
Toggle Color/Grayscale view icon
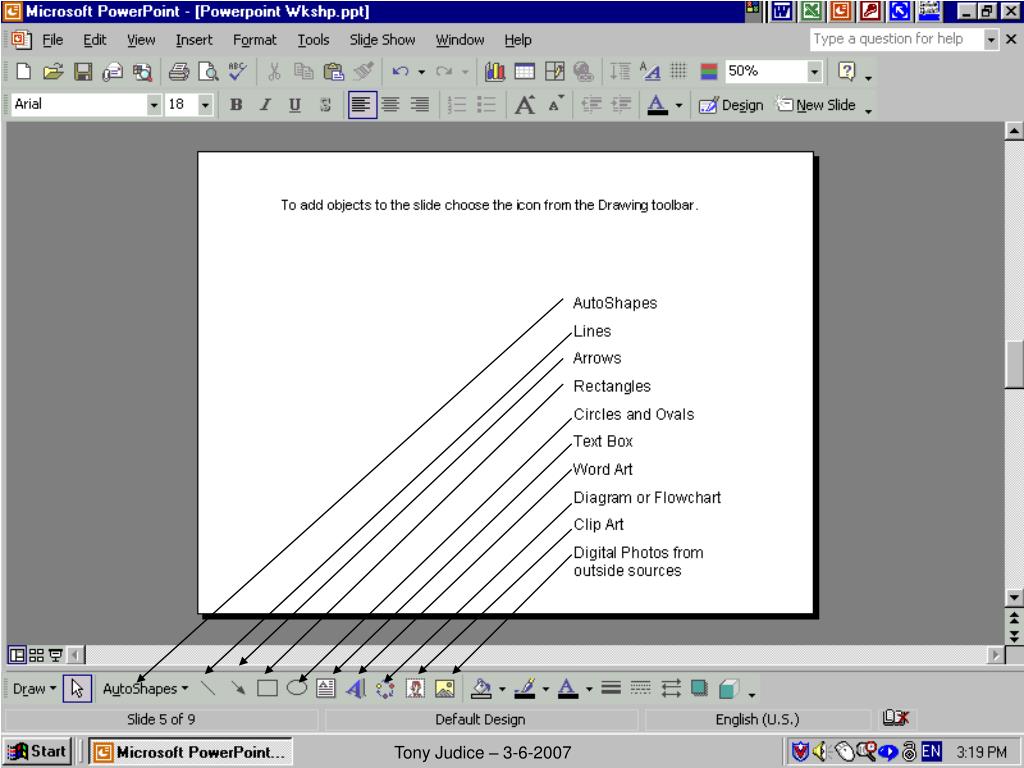tap(709, 71)
